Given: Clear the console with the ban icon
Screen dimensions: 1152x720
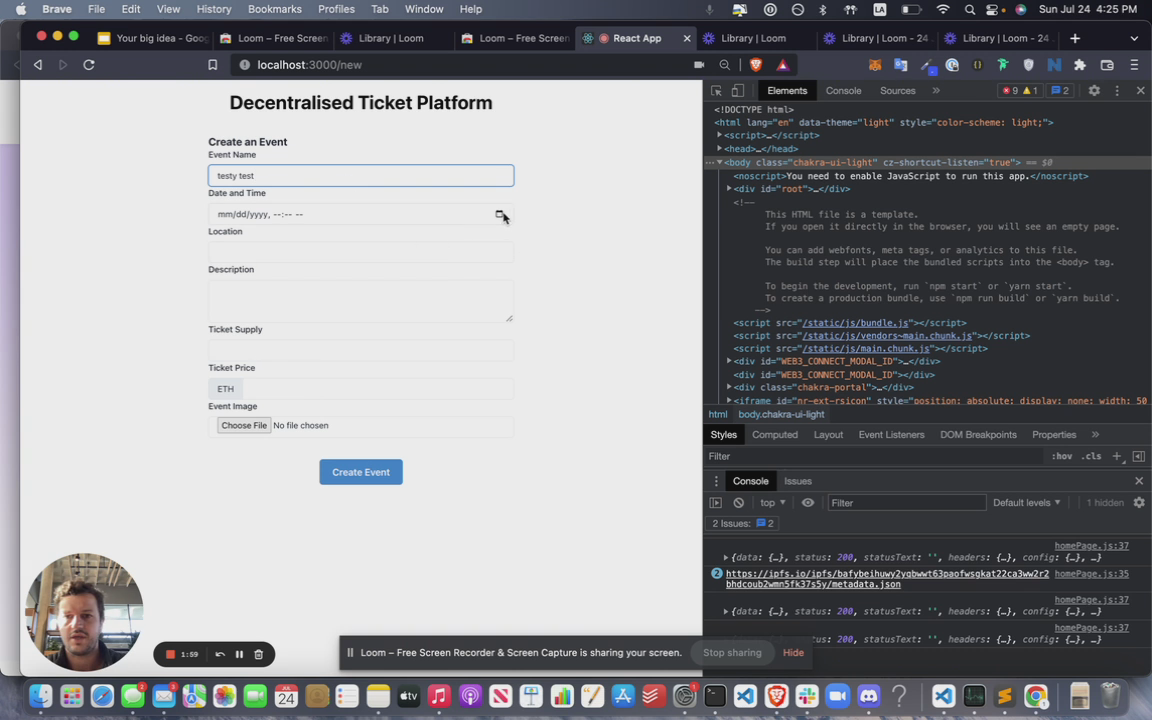Looking at the screenshot, I should pos(738,503).
